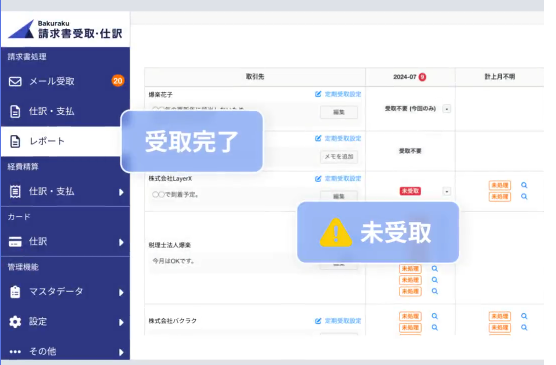Click the 株式会社LayerX vendor name

(x=170, y=178)
